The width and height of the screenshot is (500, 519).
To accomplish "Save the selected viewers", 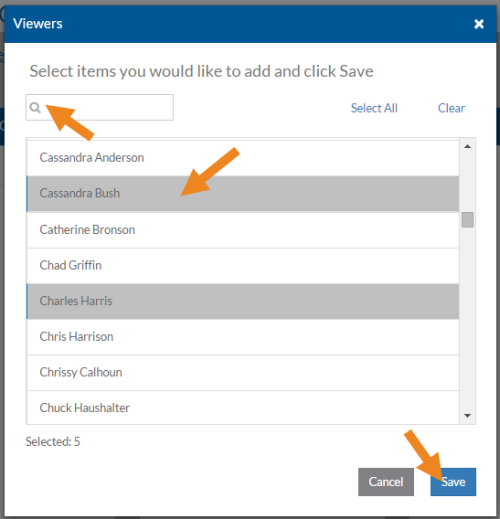I will click(x=453, y=482).
